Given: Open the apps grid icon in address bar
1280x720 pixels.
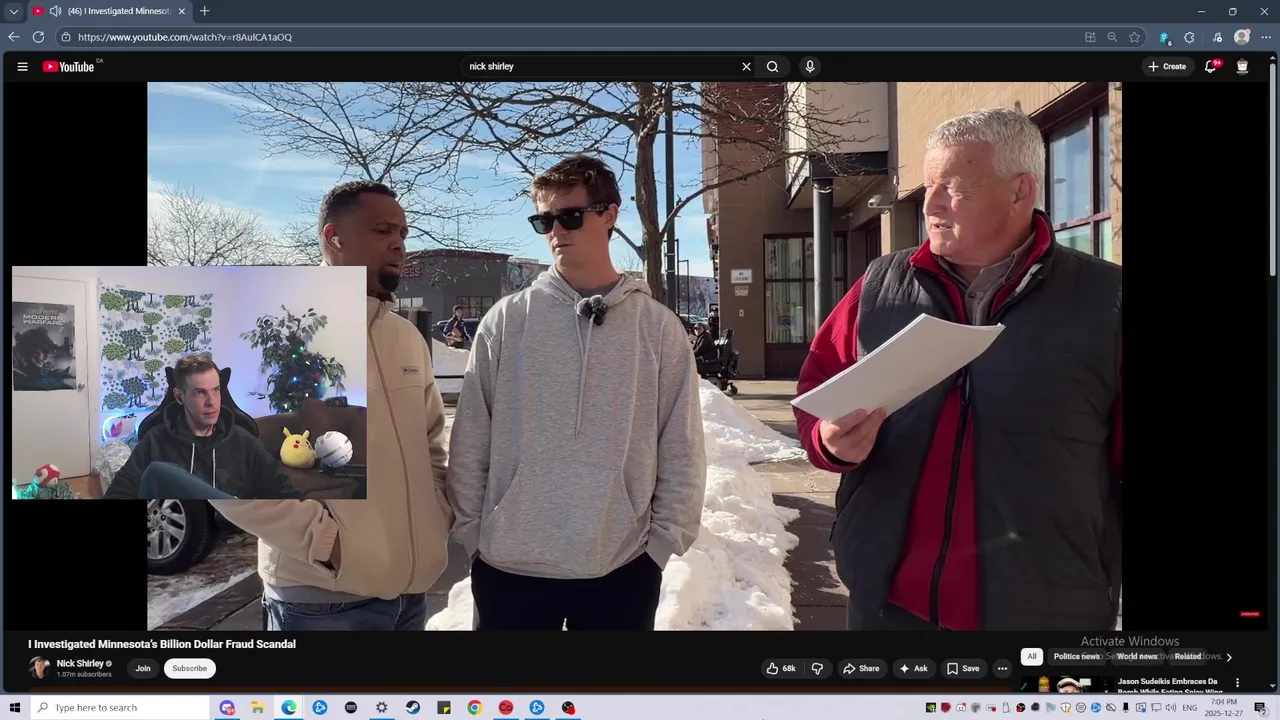Looking at the screenshot, I should pos(1090,37).
